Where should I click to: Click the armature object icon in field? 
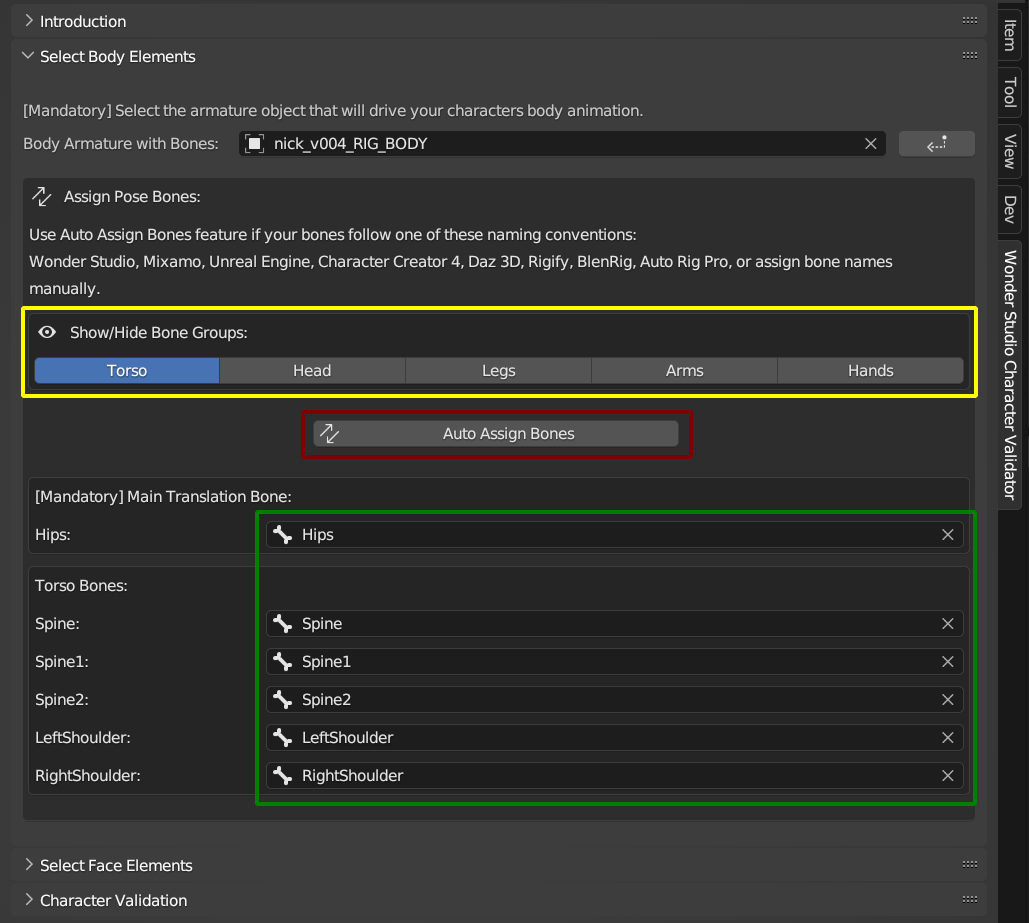[254, 144]
